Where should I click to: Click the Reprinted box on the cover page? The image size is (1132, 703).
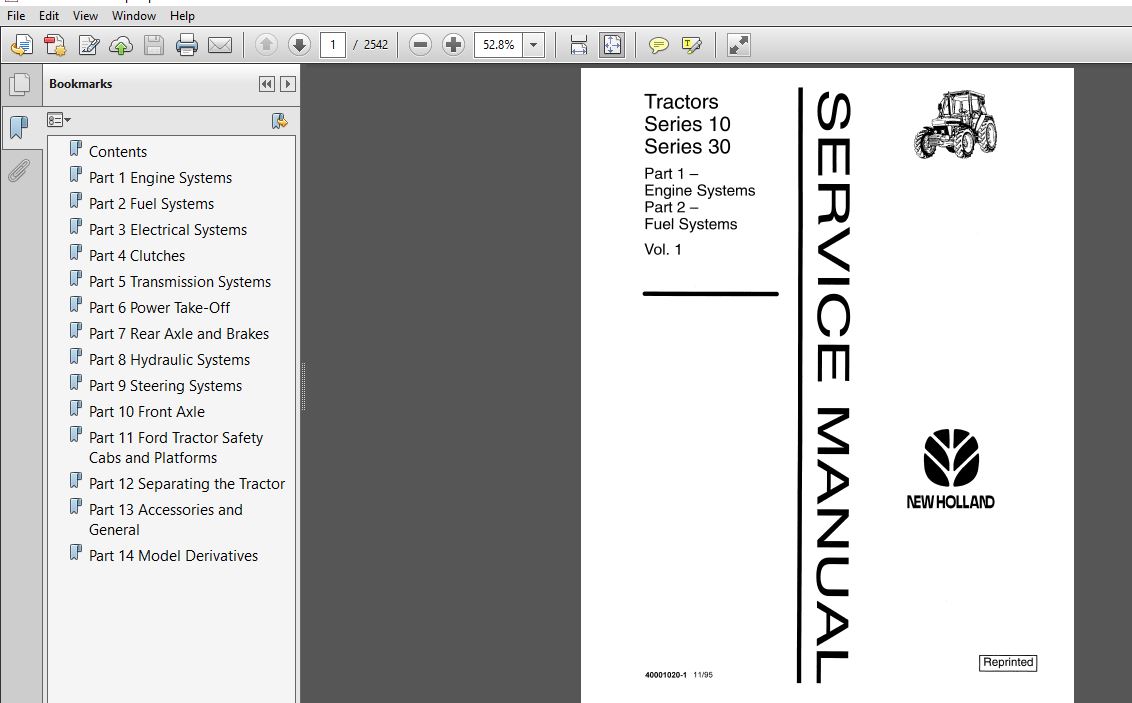pyautogui.click(x=1008, y=663)
